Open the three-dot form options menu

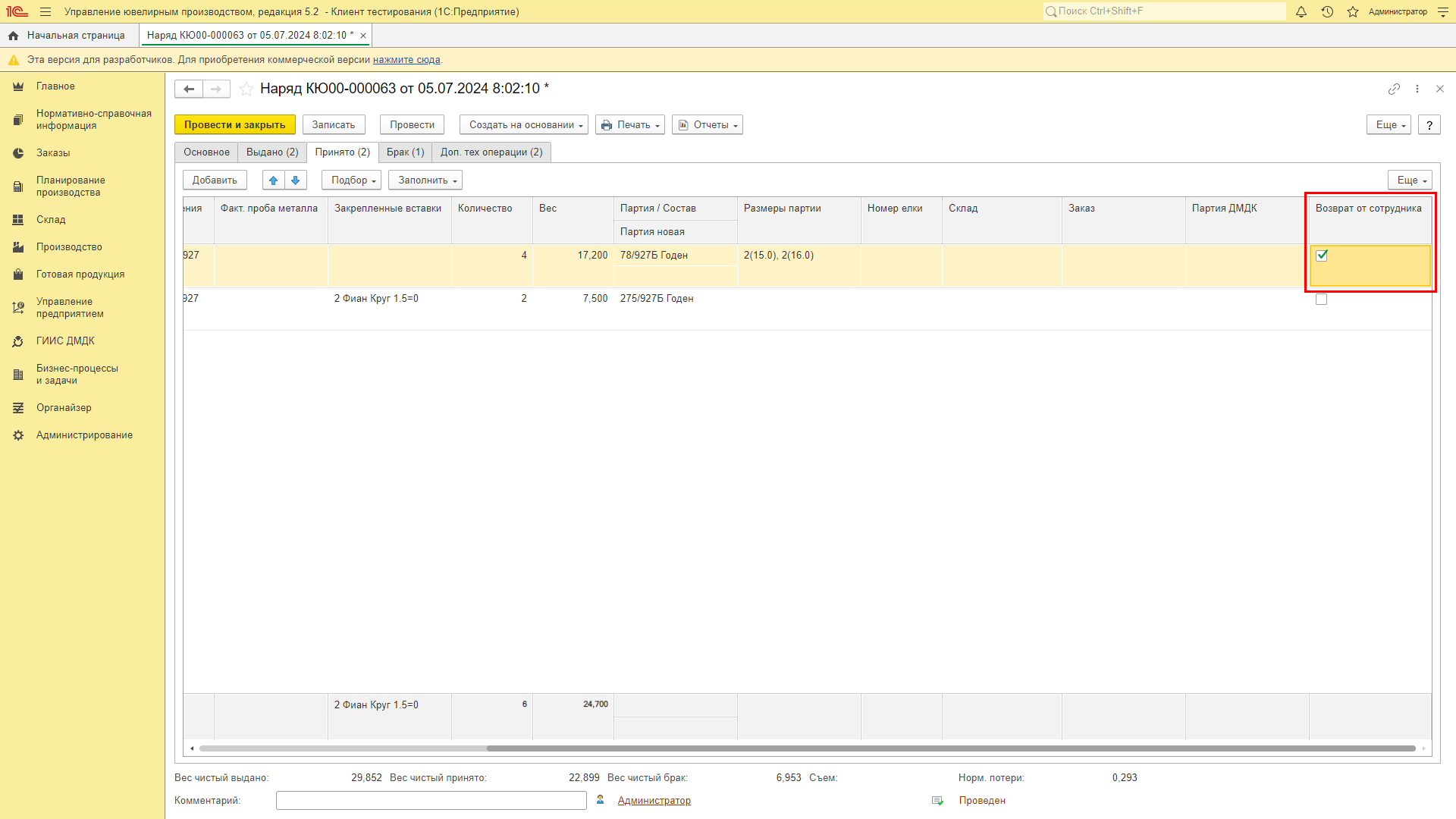click(x=1417, y=89)
